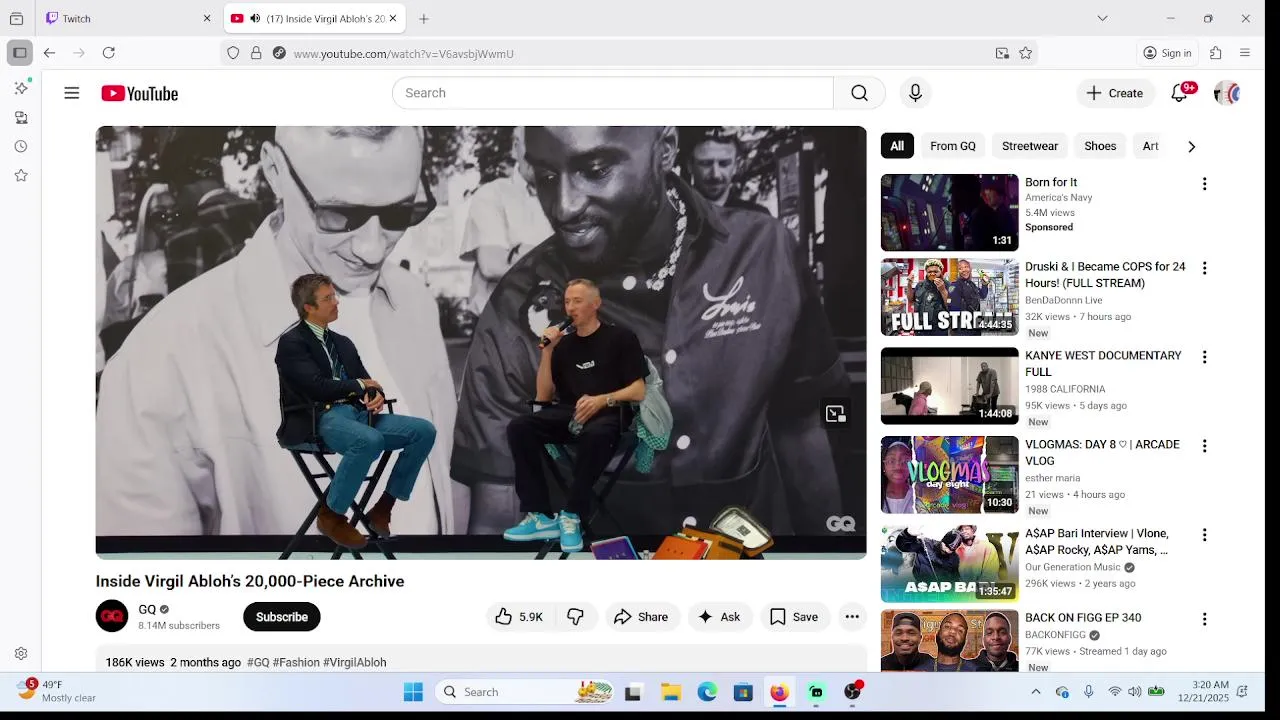
Task: Close the YouTube browser tab
Action: [393, 18]
